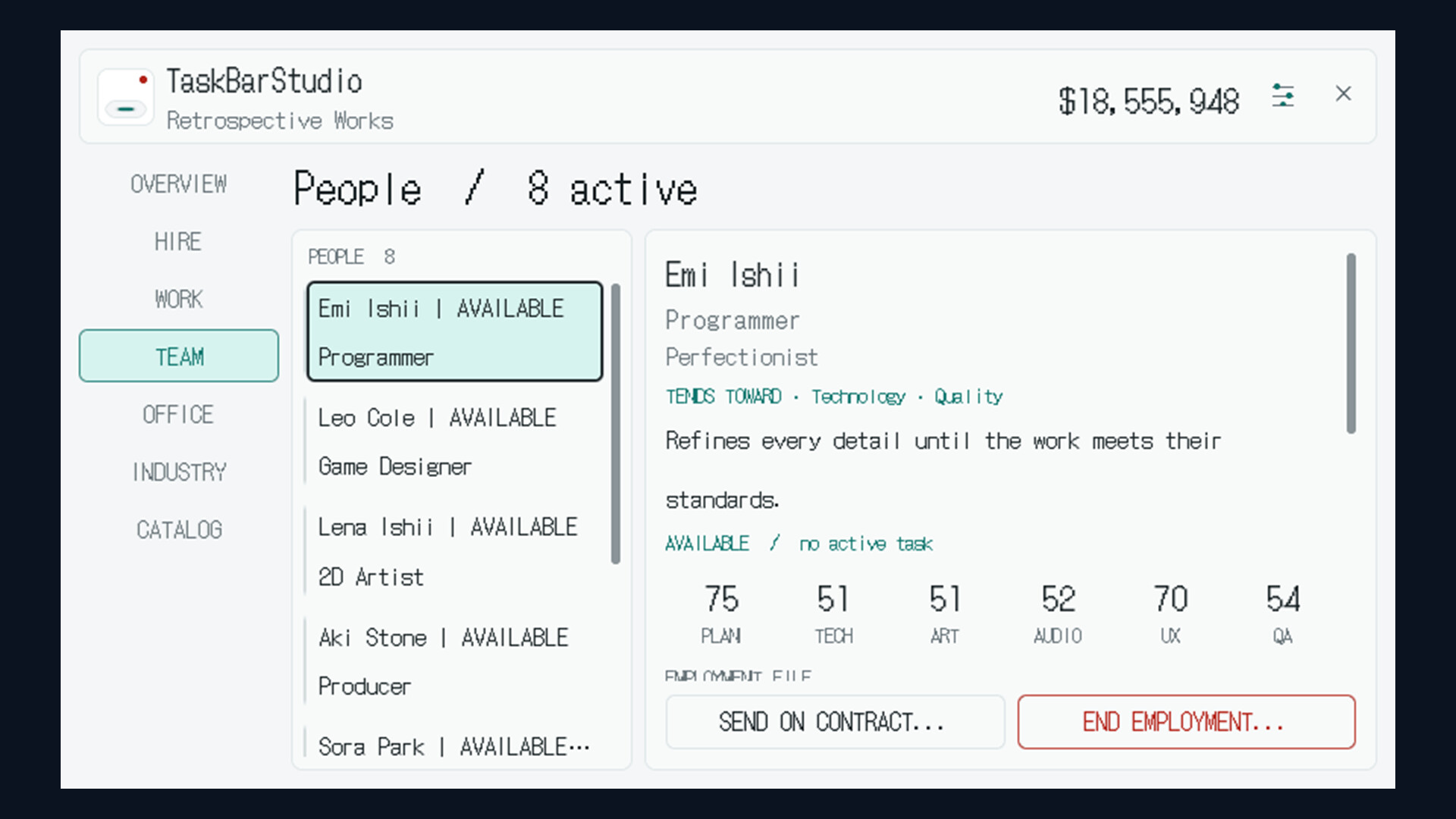Click the TaskBarStudio logo icon
This screenshot has height=819, width=1456.
[x=126, y=96]
